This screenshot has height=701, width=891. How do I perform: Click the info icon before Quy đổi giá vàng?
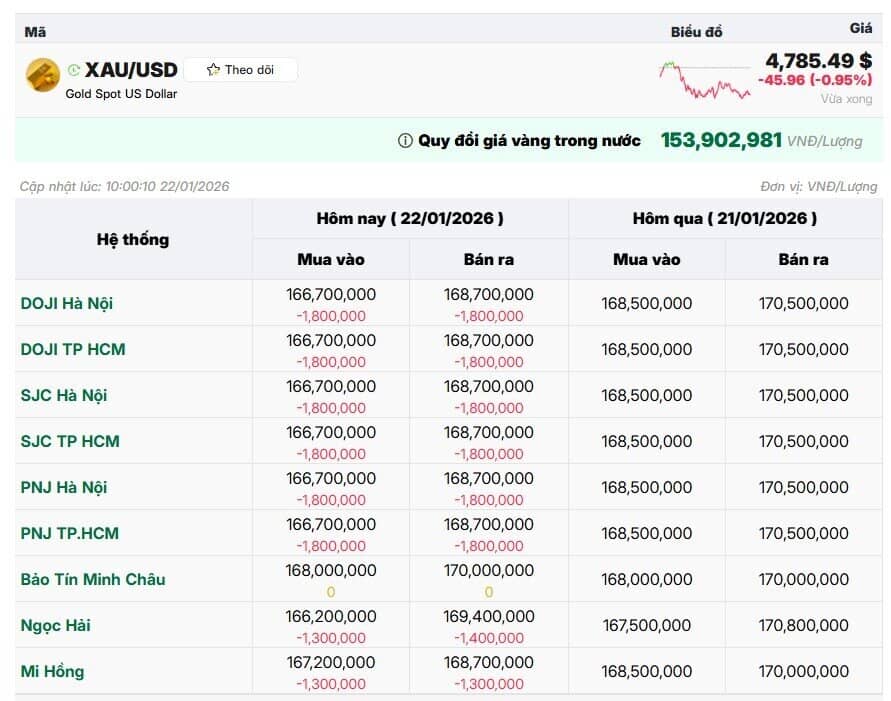[405, 140]
